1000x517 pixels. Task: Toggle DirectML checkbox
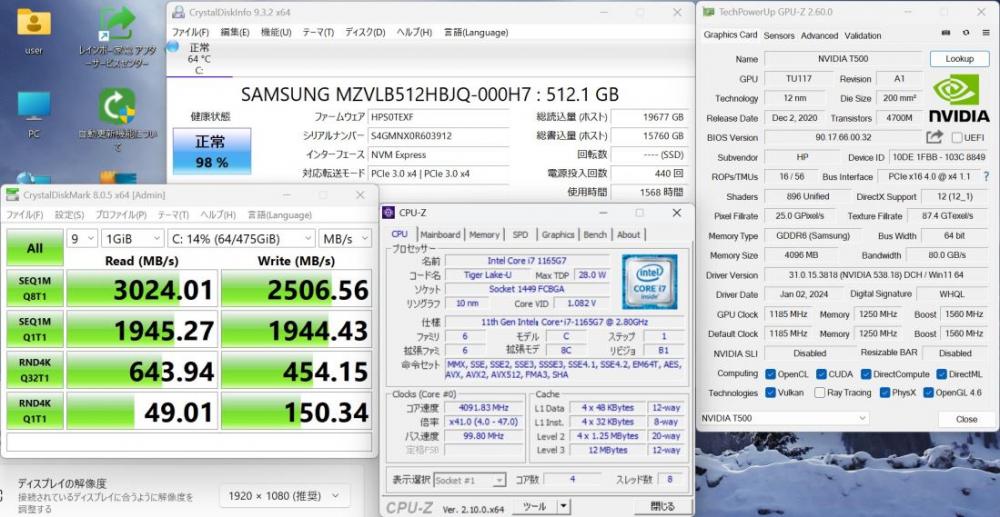click(942, 374)
